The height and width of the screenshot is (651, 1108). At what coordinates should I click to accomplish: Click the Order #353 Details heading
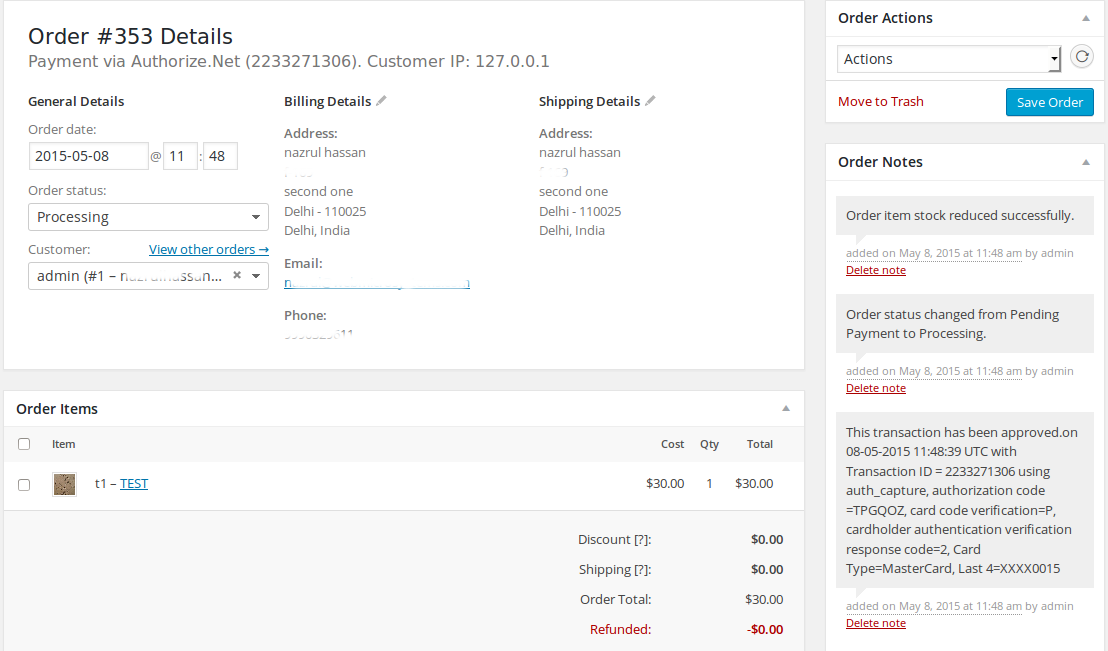[130, 36]
